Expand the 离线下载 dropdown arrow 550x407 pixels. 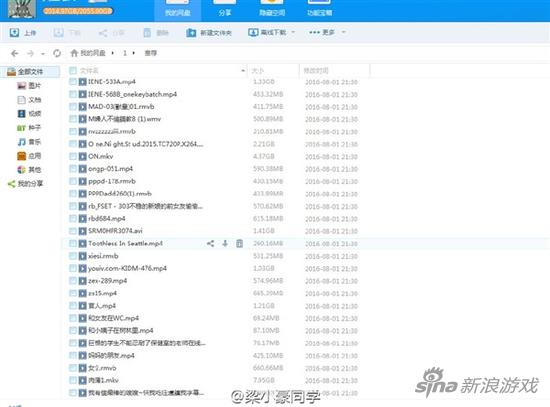click(293, 32)
